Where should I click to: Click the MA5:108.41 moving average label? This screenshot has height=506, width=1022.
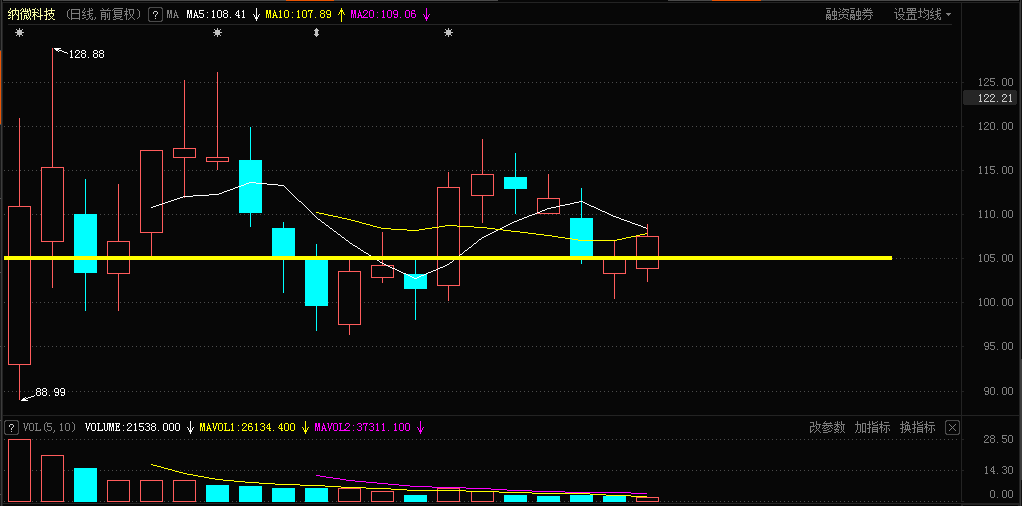tap(215, 15)
